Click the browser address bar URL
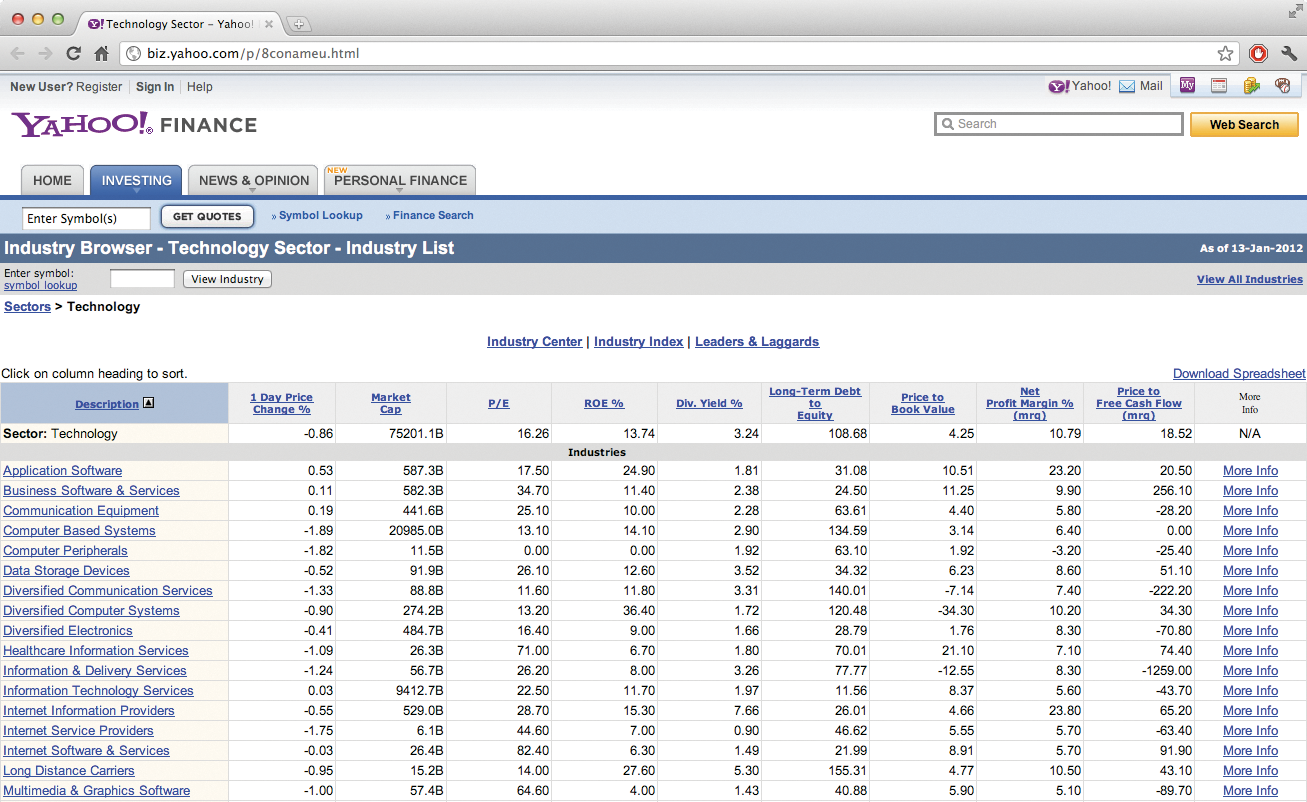Image resolution: width=1307 pixels, height=802 pixels. click(x=253, y=54)
